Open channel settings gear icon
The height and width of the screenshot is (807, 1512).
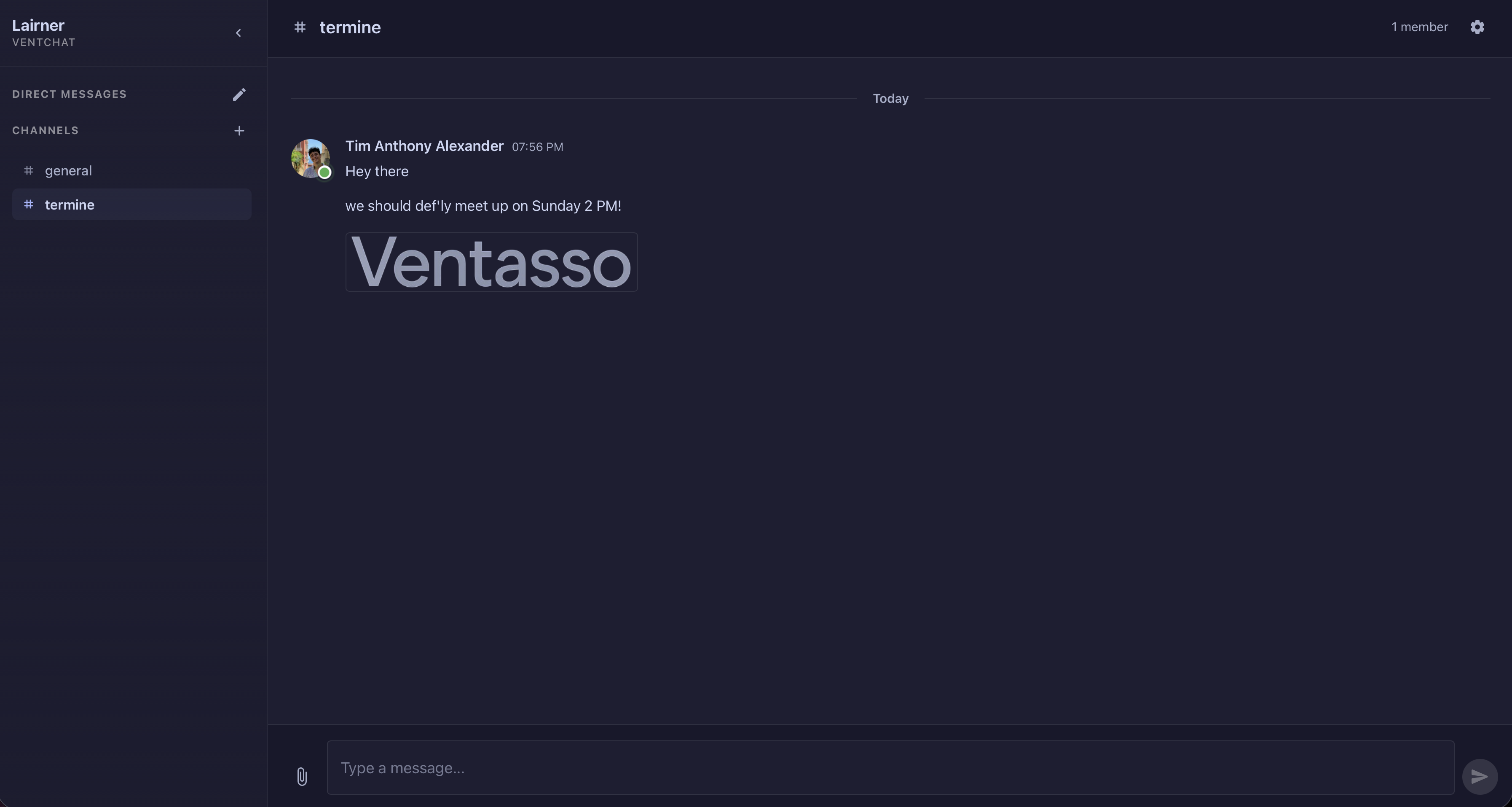coord(1477,27)
